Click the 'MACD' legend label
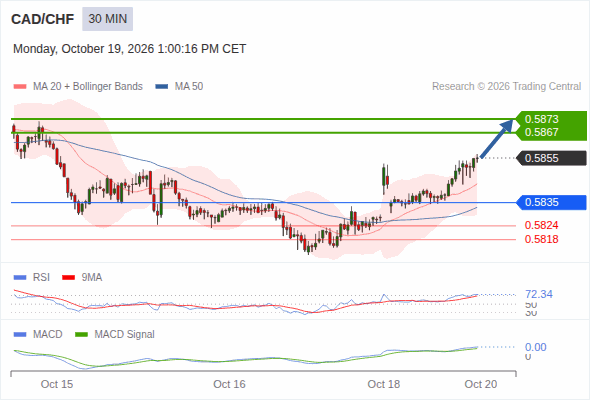590x400 pixels. [x=47, y=335]
